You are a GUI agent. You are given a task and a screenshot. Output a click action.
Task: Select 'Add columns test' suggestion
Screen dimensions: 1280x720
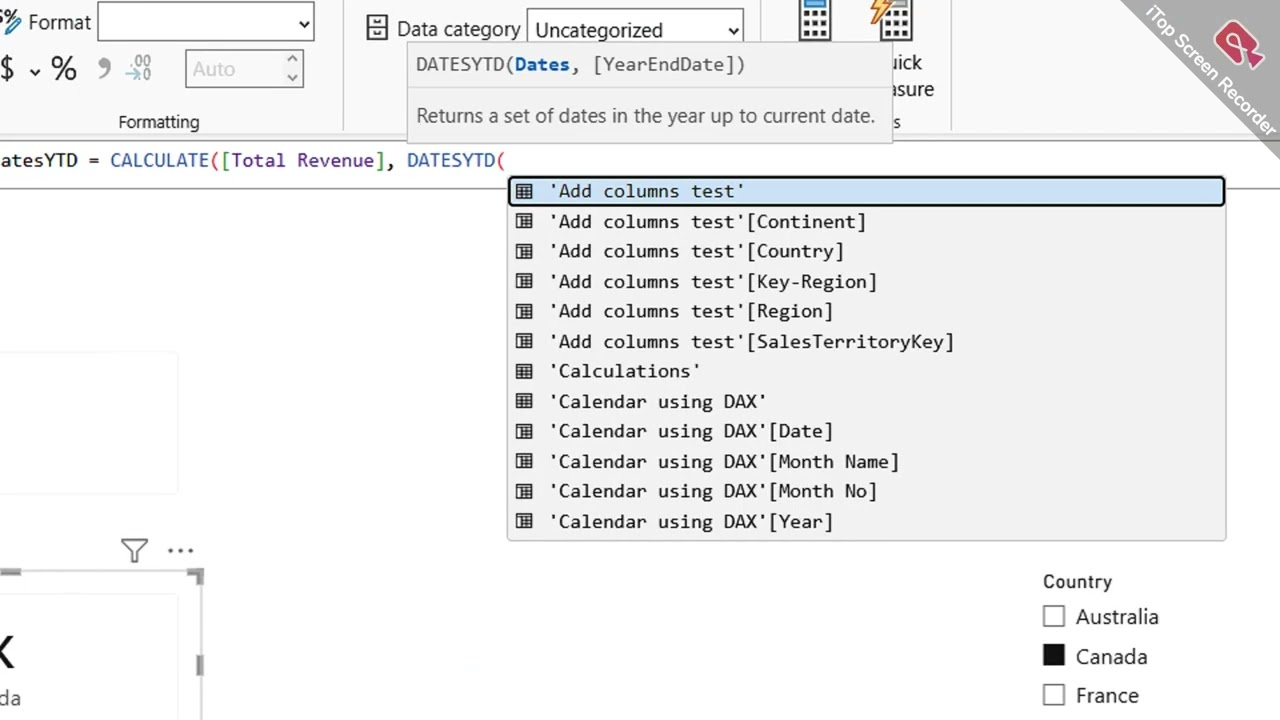click(x=866, y=191)
